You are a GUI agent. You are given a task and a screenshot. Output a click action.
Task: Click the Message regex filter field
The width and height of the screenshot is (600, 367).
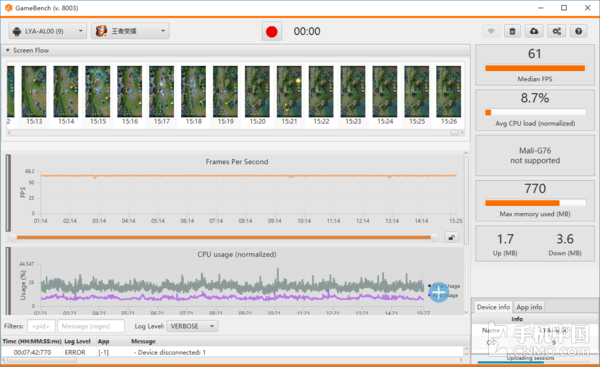(91, 326)
